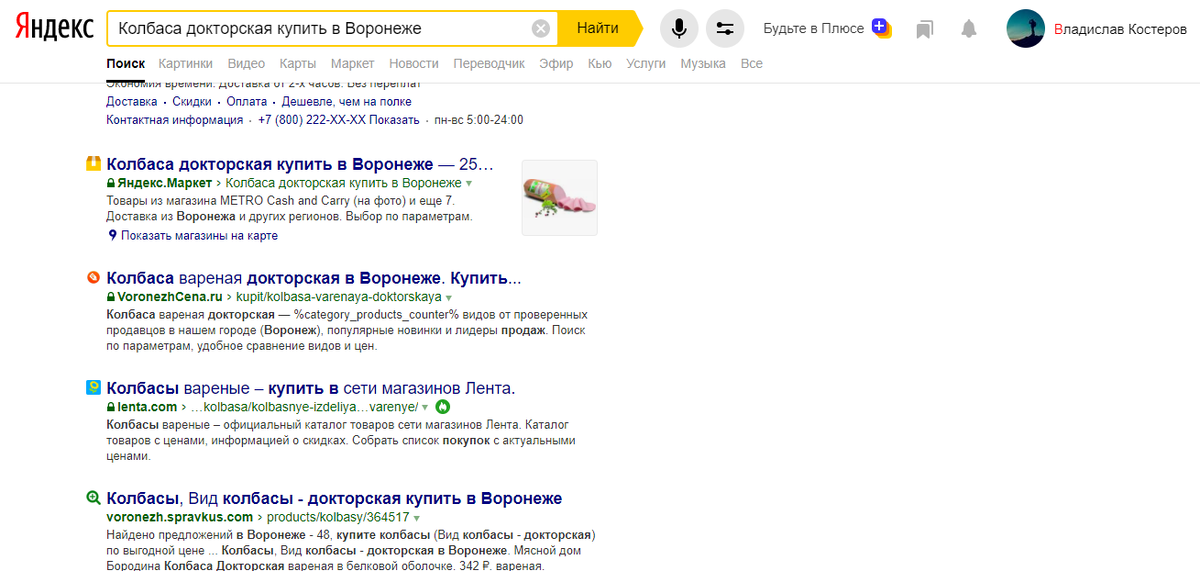Screen dimensions: 1200x571
Task: Clear the search query with the X icon
Action: click(x=541, y=28)
